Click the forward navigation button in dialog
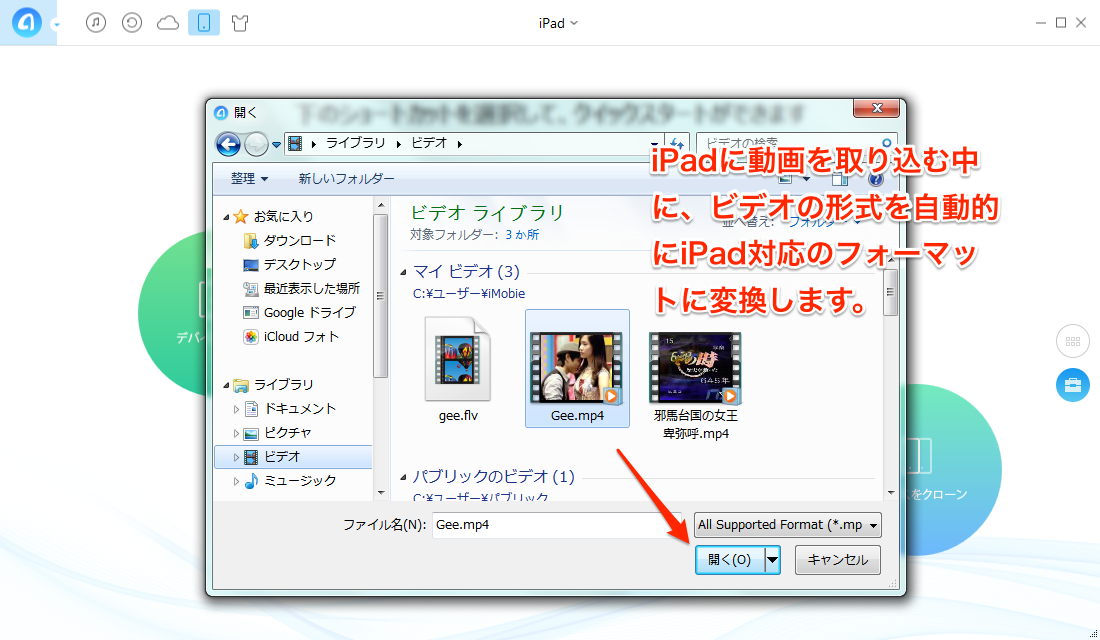The width and height of the screenshot is (1100, 640). (x=256, y=144)
